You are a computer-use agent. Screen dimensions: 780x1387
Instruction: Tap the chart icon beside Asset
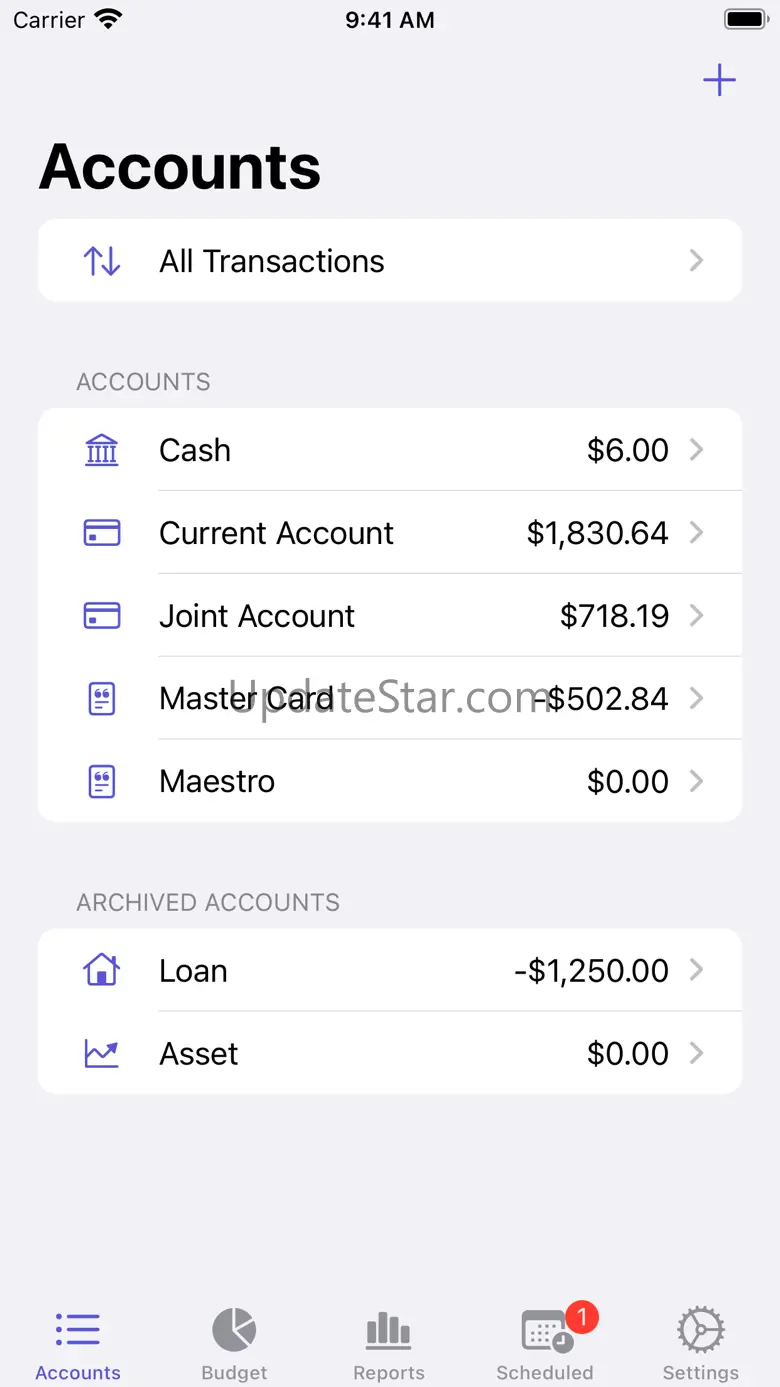point(101,1053)
